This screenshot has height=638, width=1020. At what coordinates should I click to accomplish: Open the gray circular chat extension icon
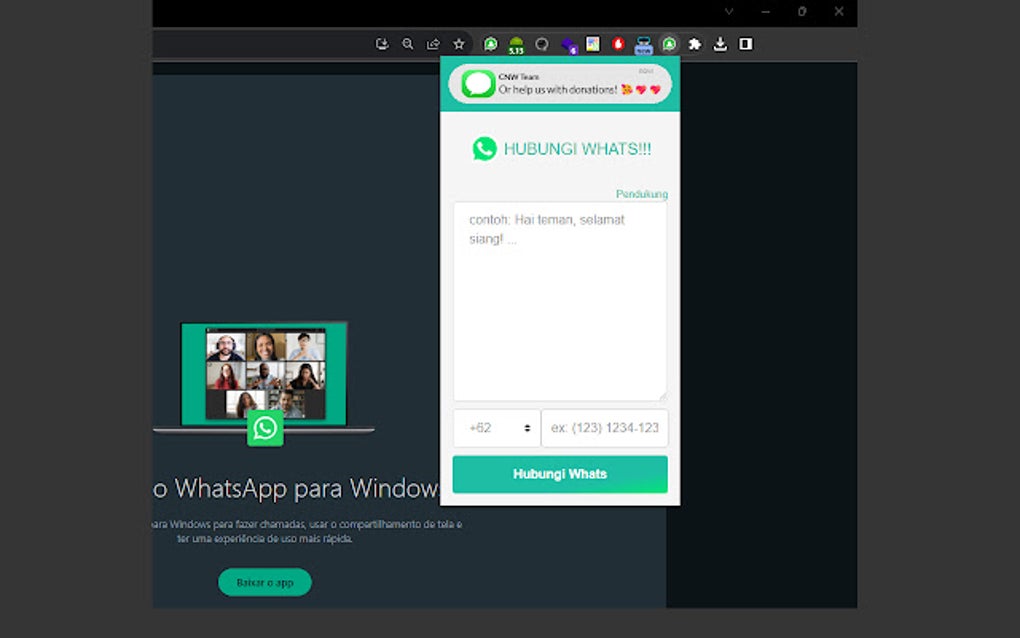(x=541, y=44)
